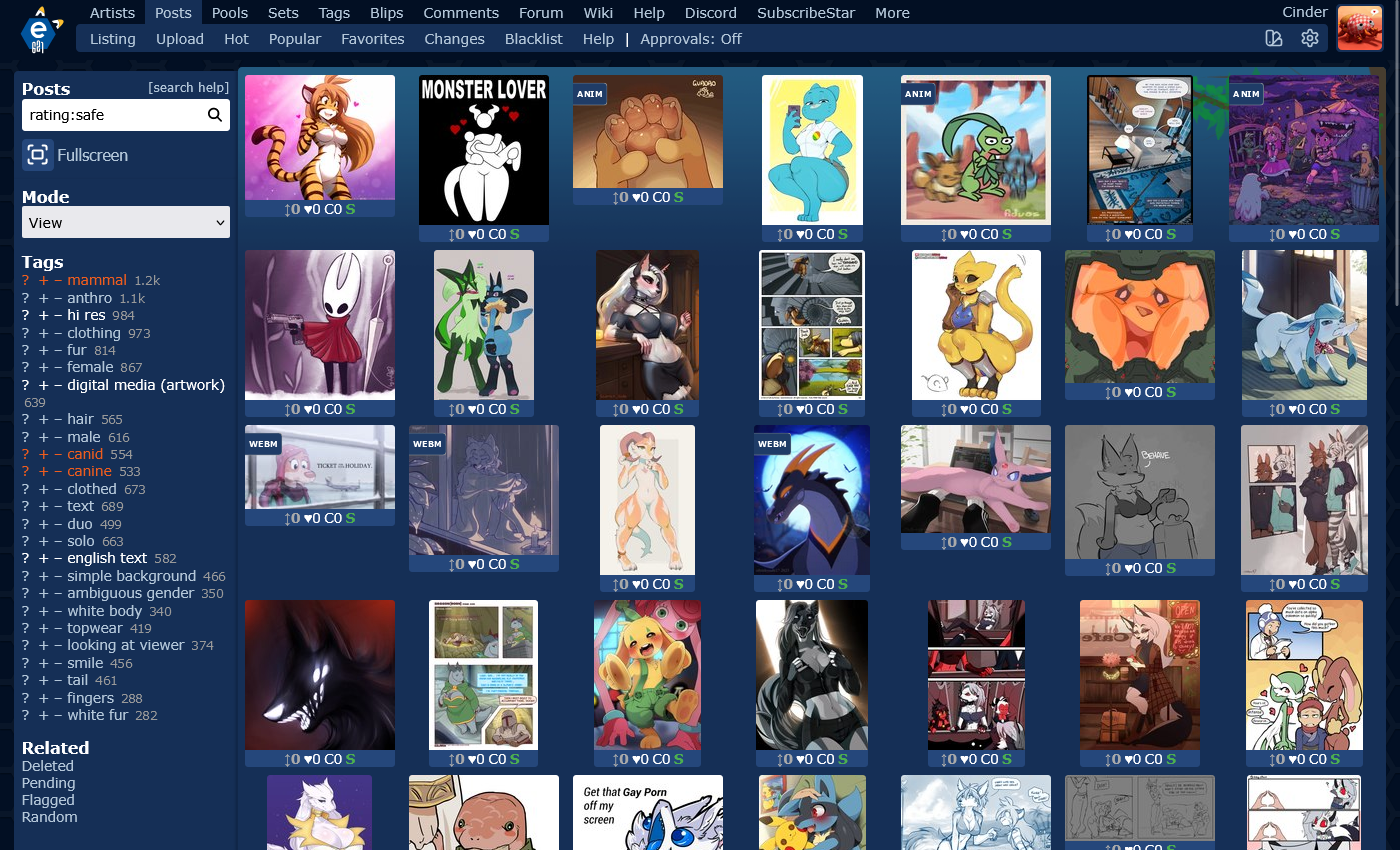Viewport: 1400px width, 851px height.
Task: Click the magnifier search icon
Action: (x=214, y=115)
